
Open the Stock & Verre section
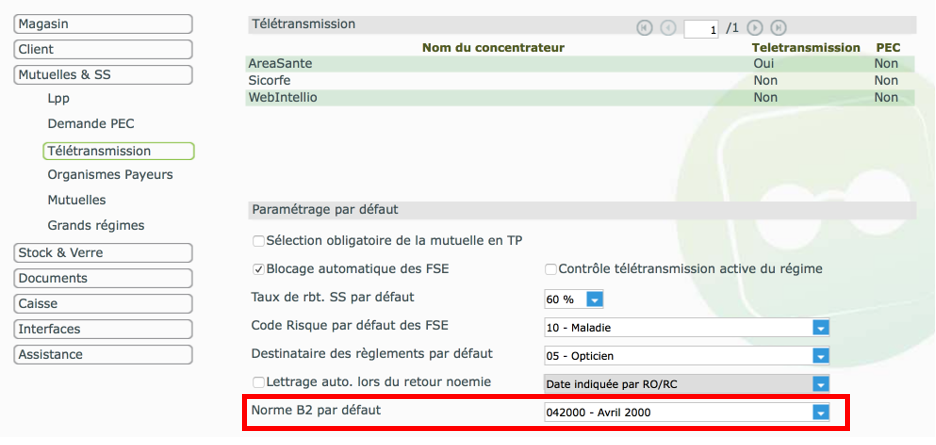(103, 253)
